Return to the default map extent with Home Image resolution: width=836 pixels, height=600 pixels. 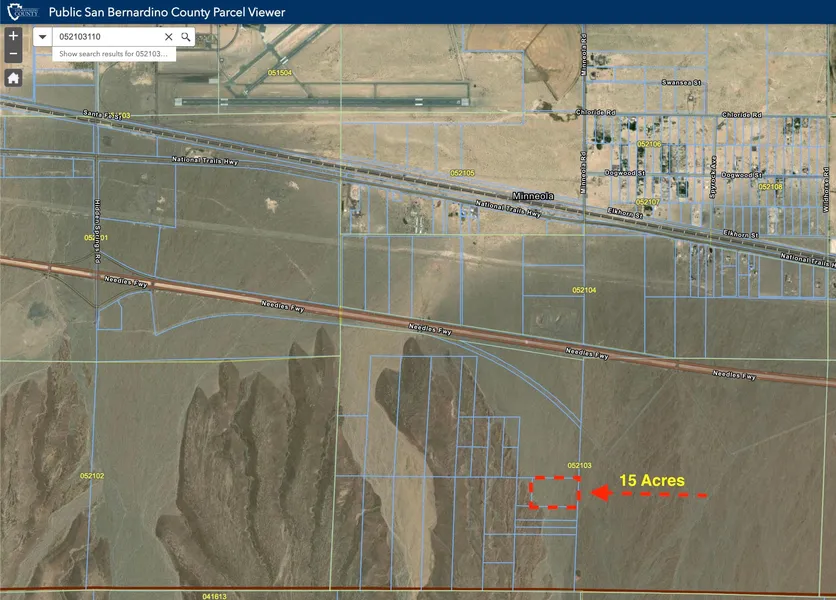pyautogui.click(x=13, y=78)
